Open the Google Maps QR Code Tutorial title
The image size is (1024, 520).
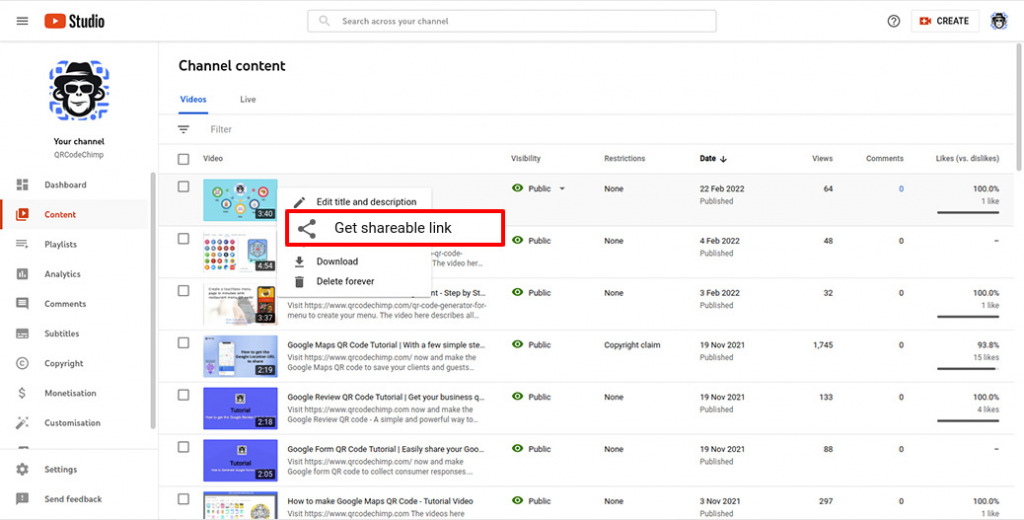pyautogui.click(x=386, y=345)
